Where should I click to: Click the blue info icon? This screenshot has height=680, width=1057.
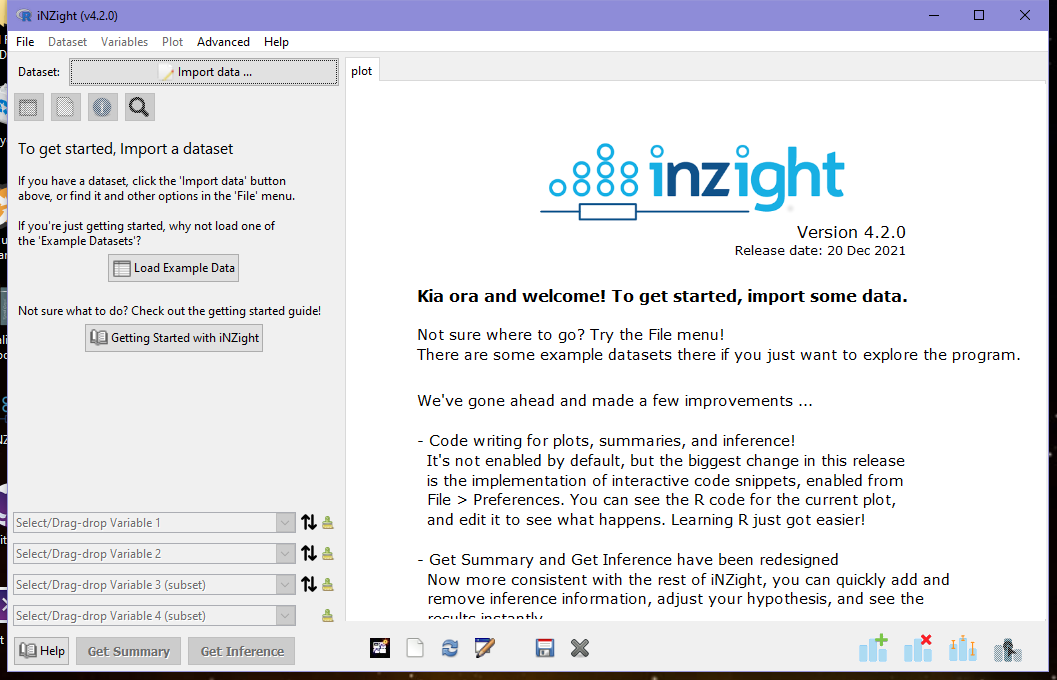[x=102, y=107]
